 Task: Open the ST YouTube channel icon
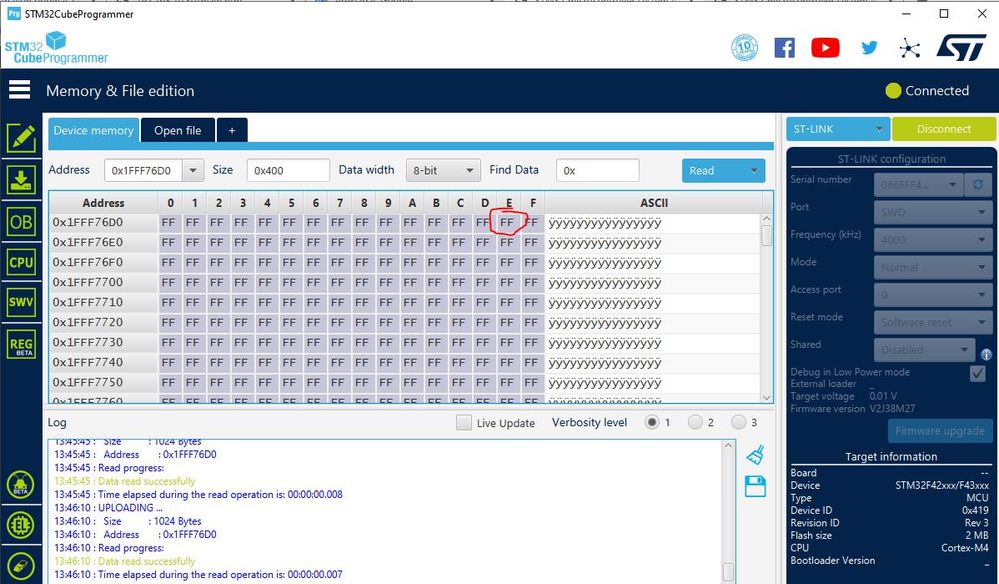coord(825,48)
